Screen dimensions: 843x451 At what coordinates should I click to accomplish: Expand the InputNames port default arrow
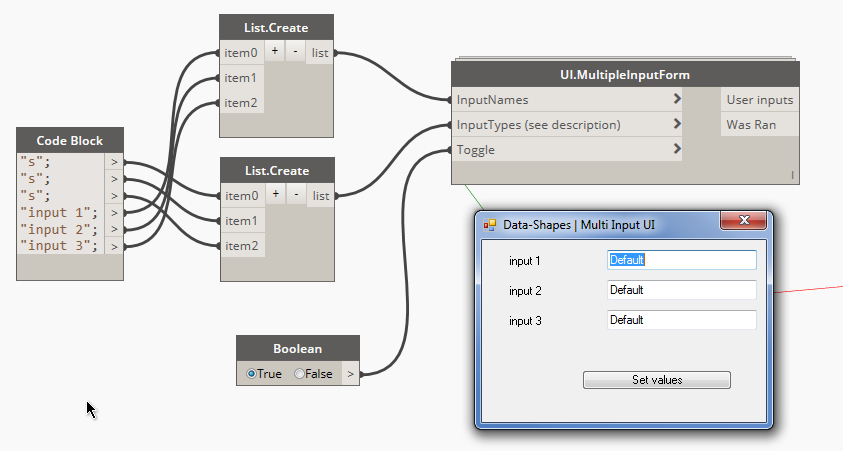click(x=677, y=99)
